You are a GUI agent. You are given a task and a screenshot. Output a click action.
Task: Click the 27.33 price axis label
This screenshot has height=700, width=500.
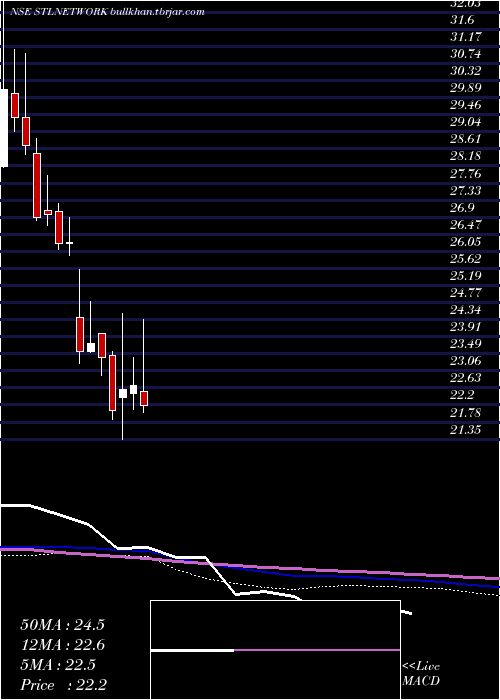tap(466, 191)
